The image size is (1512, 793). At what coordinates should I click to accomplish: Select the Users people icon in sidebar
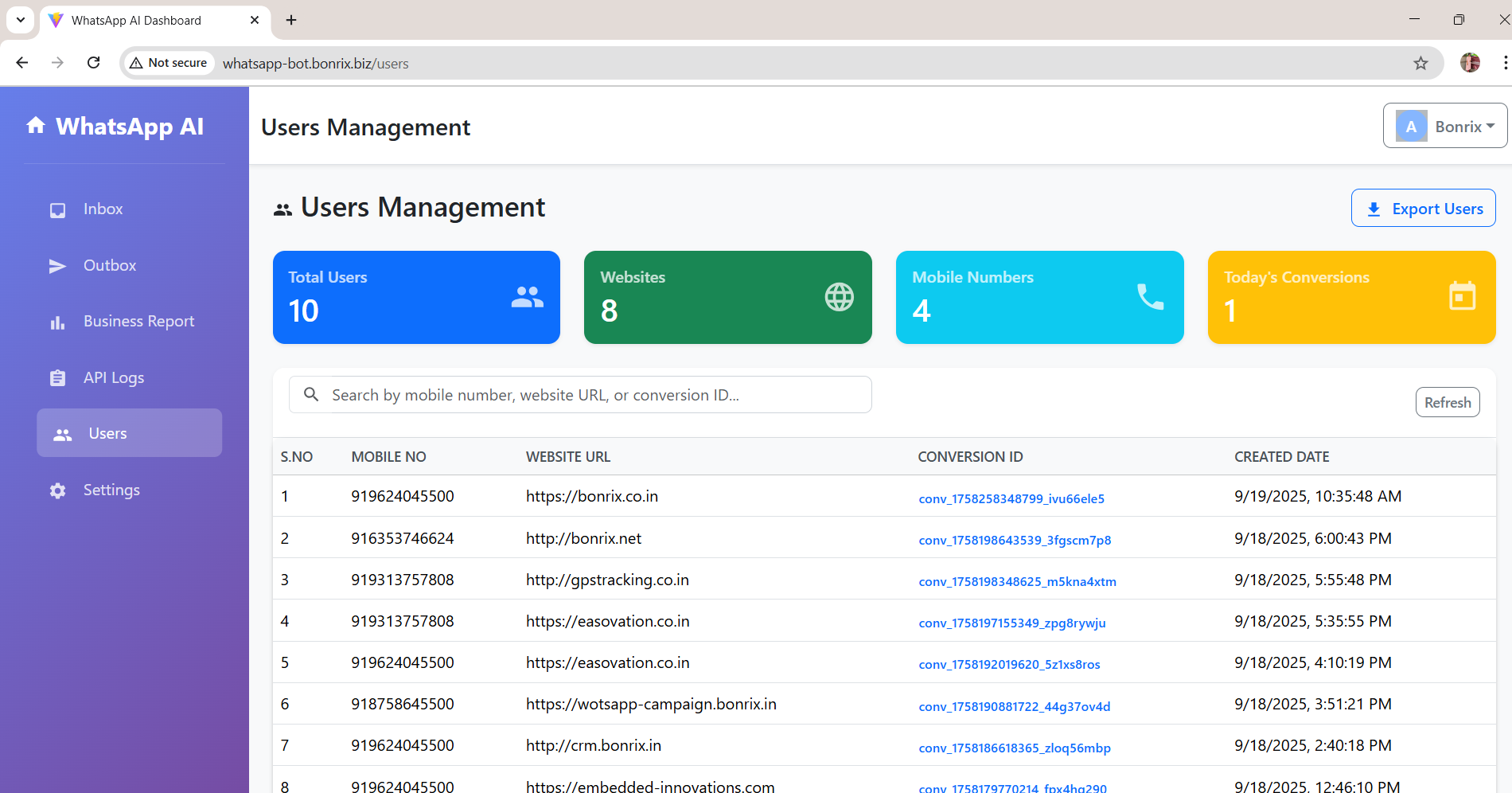coord(62,433)
